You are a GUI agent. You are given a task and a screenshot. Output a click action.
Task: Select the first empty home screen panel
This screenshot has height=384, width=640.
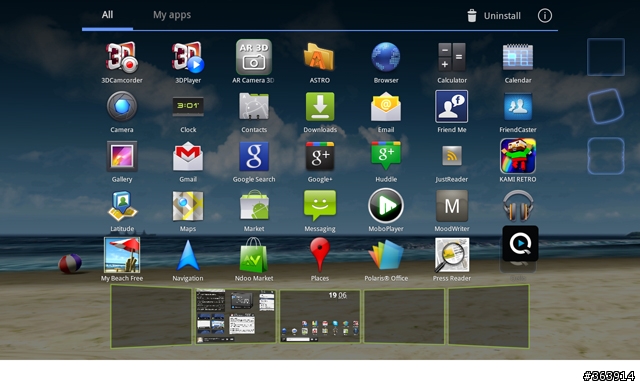(x=151, y=317)
